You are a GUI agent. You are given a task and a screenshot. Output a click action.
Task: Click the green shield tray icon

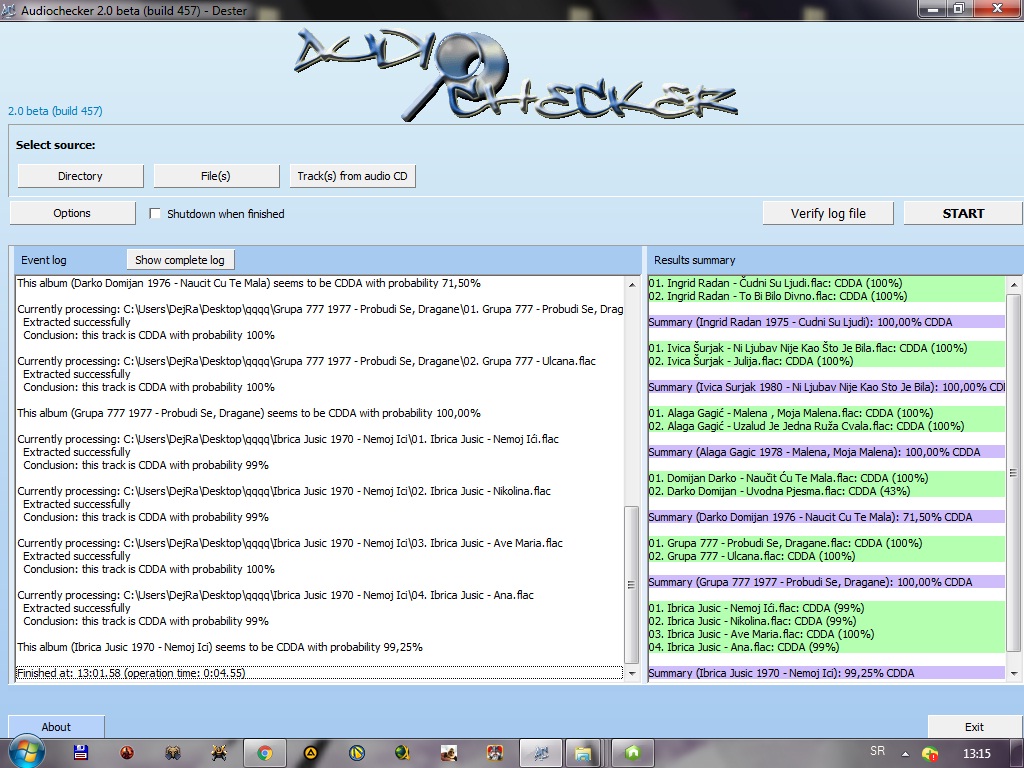930,754
